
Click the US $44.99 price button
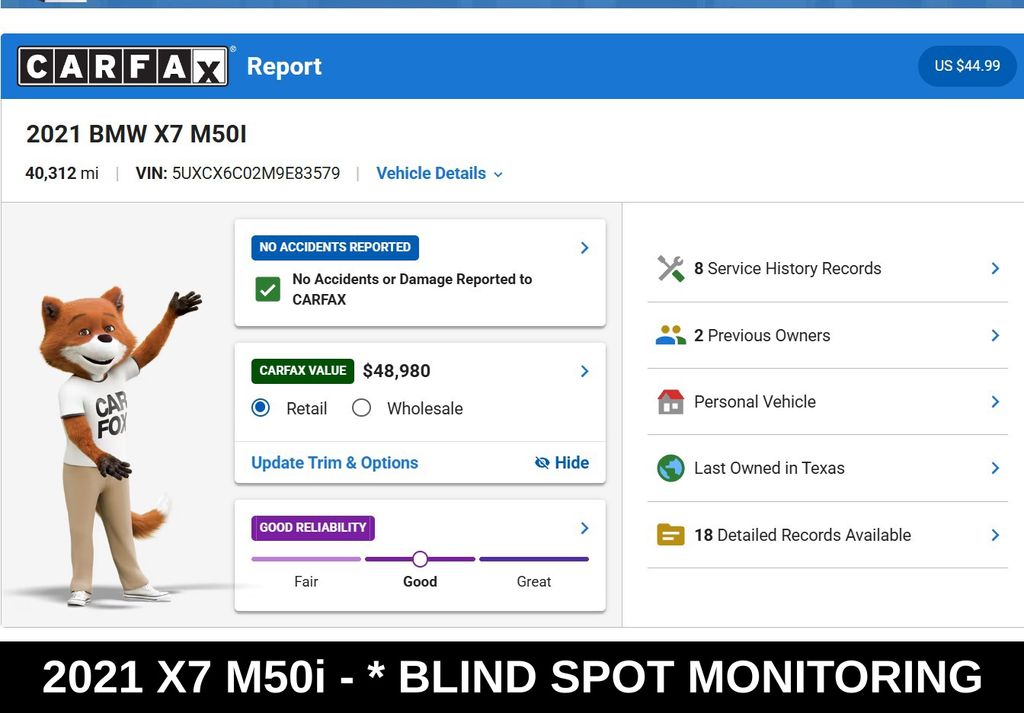tap(967, 66)
